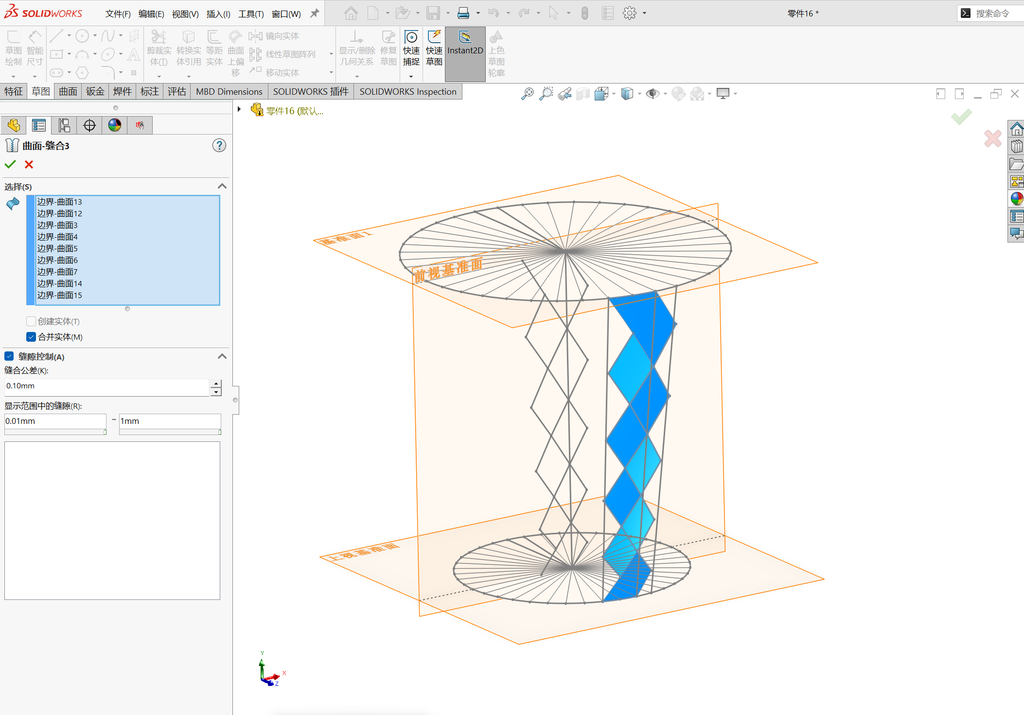Screen dimensions: 1024x715
Task: Open the PropertyManager tab icon
Action: click(x=39, y=125)
